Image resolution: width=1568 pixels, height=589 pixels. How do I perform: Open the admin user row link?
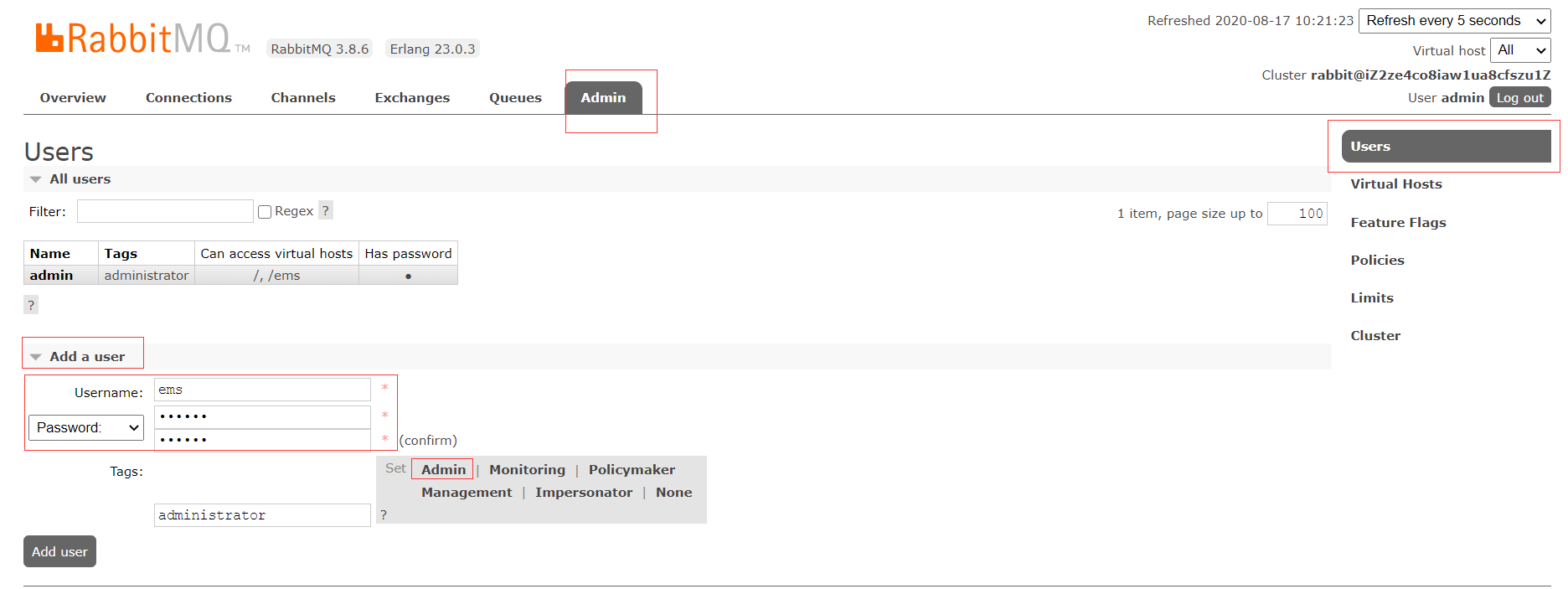click(x=51, y=276)
